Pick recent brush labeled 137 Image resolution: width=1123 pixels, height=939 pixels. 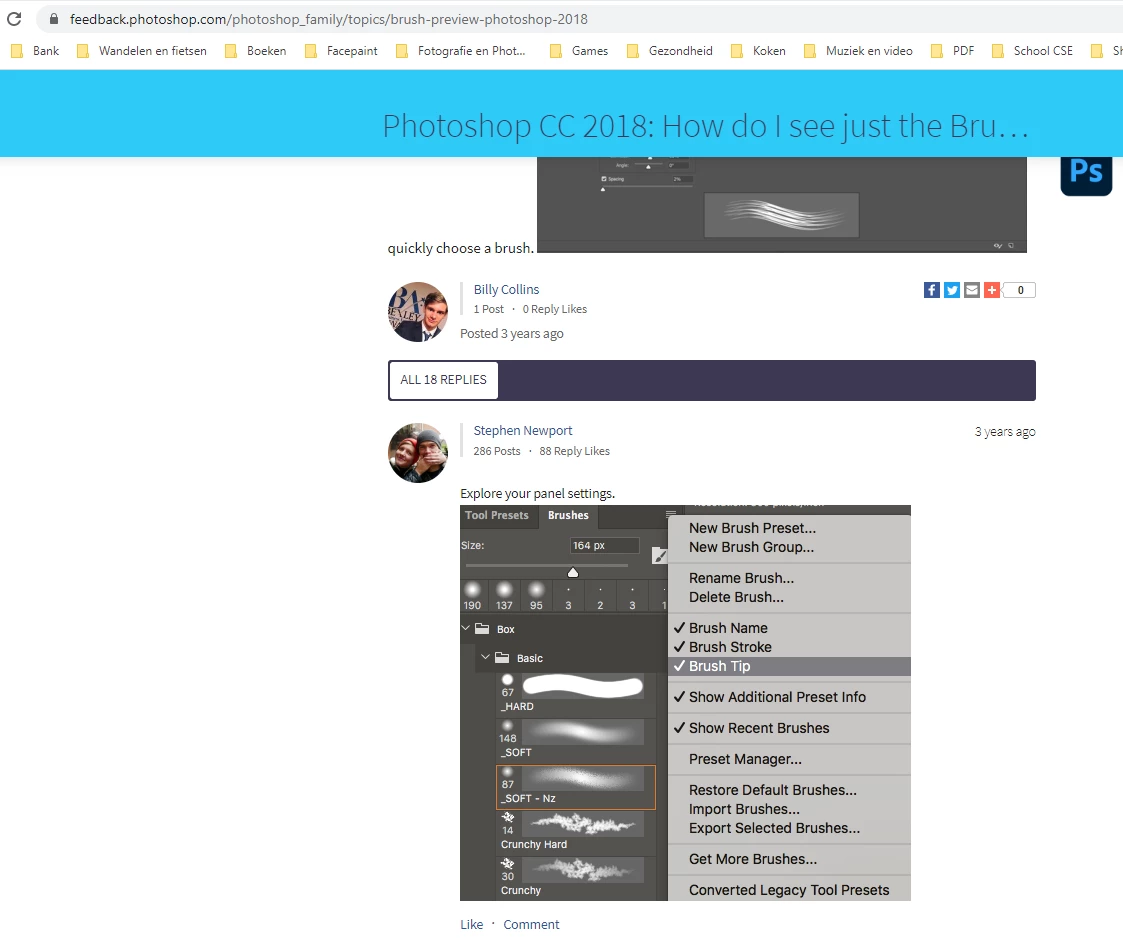click(x=504, y=596)
